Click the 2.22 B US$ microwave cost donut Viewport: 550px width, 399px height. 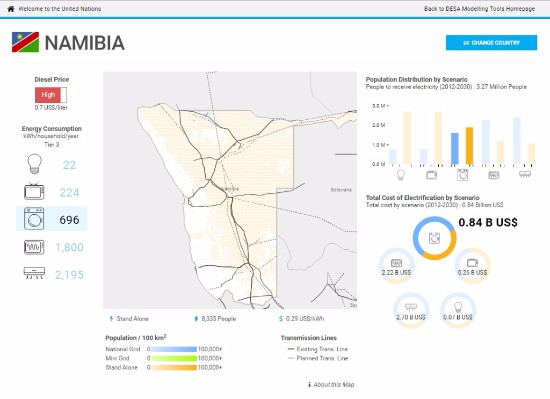click(396, 266)
